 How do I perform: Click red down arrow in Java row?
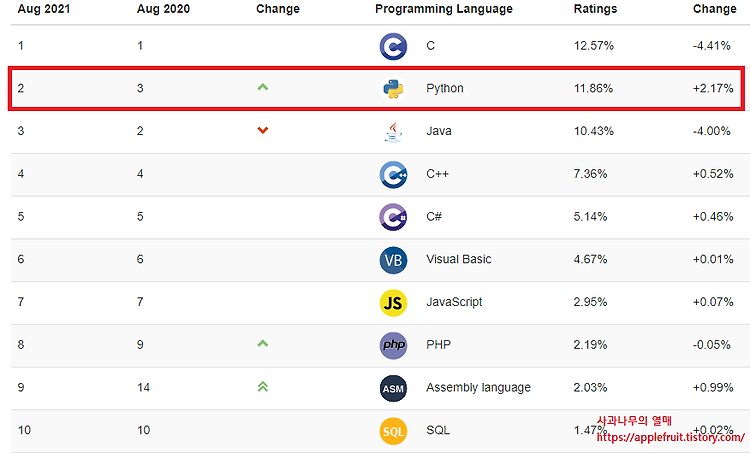pos(263,130)
